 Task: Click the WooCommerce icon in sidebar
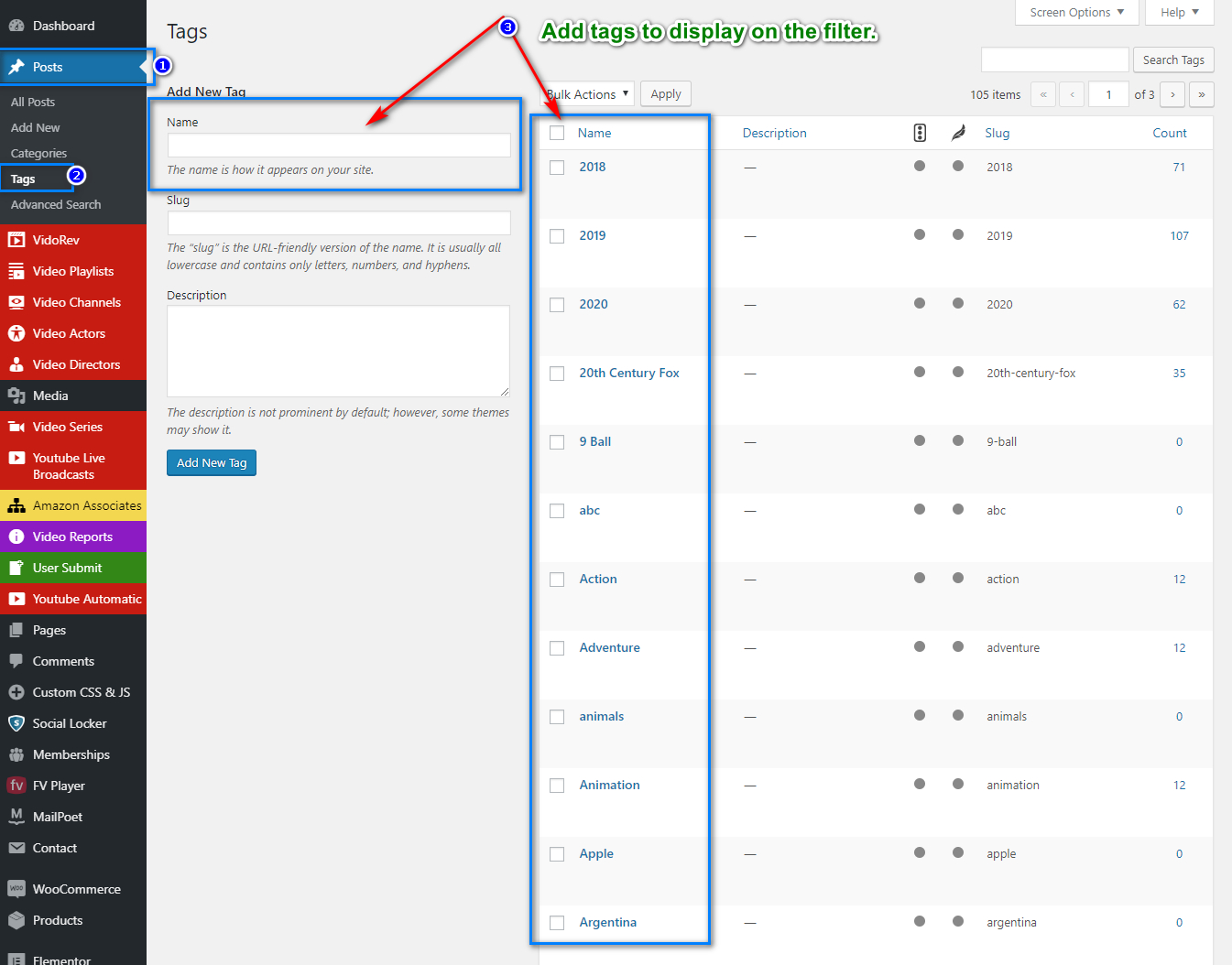[x=16, y=889]
